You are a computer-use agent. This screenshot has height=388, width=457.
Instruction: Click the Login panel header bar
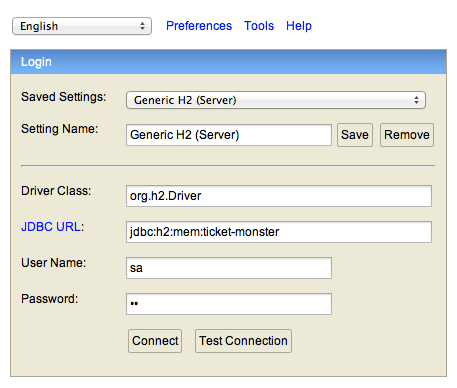tap(228, 62)
